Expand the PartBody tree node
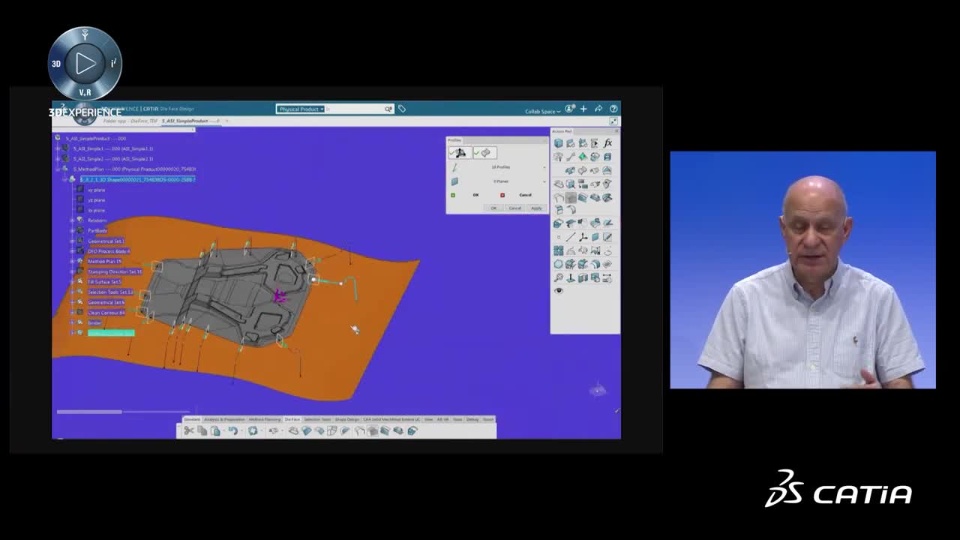Image resolution: width=960 pixels, height=540 pixels. click(x=72, y=231)
